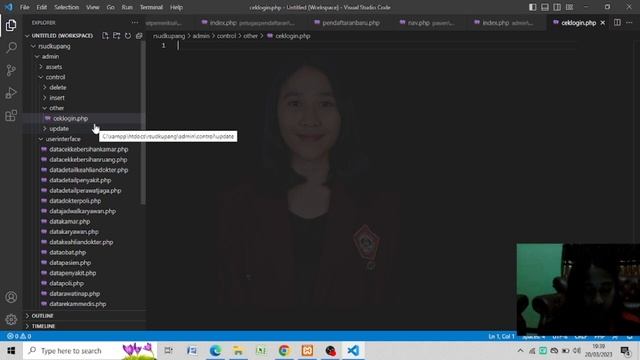Viewport: 640px width, 360px height.
Task: Open datarekammedis.php file
Action: point(78,304)
